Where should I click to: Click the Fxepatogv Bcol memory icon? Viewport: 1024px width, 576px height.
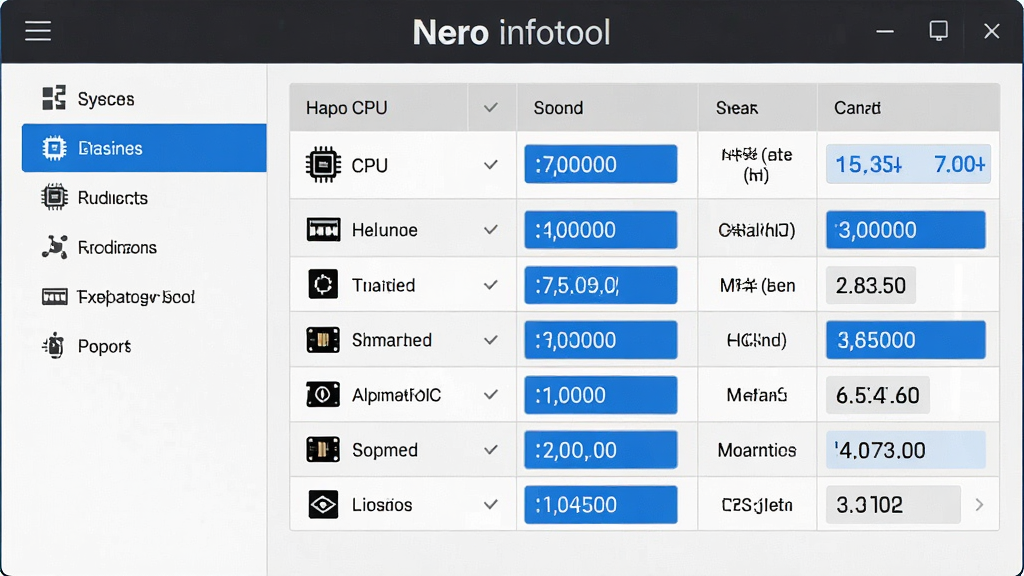click(x=54, y=296)
